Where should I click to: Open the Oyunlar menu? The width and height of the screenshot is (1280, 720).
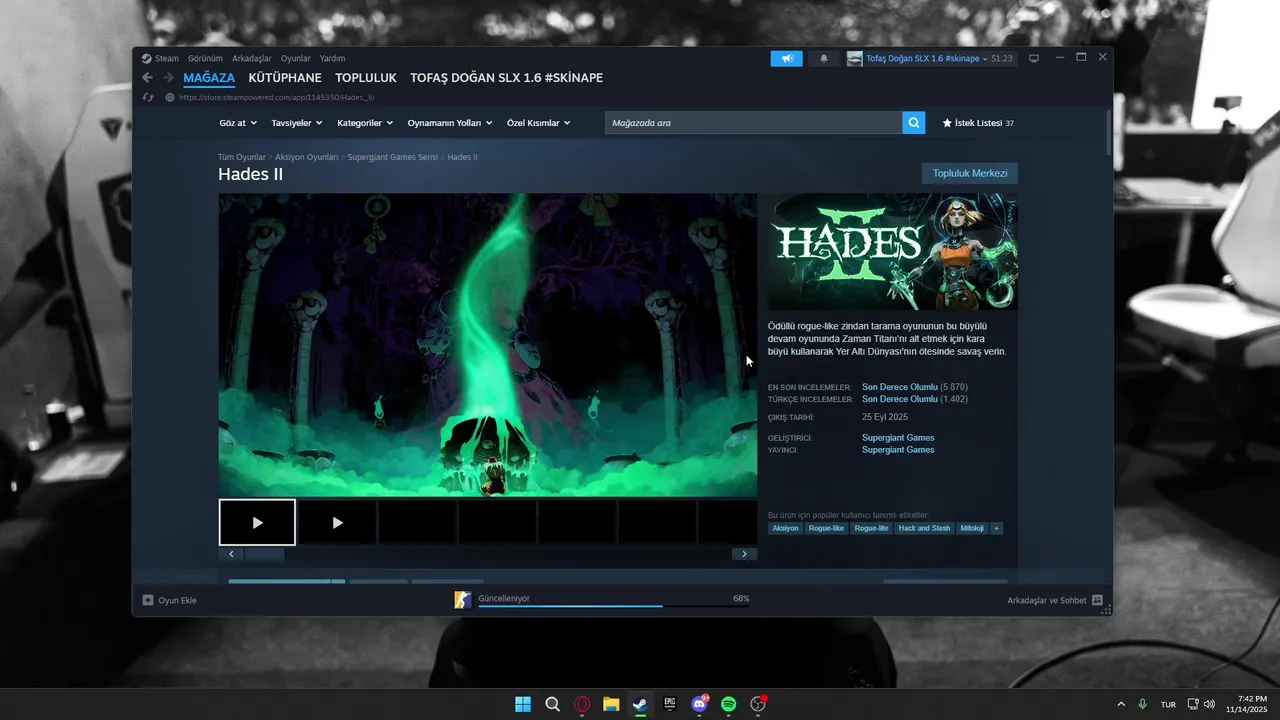[296, 58]
